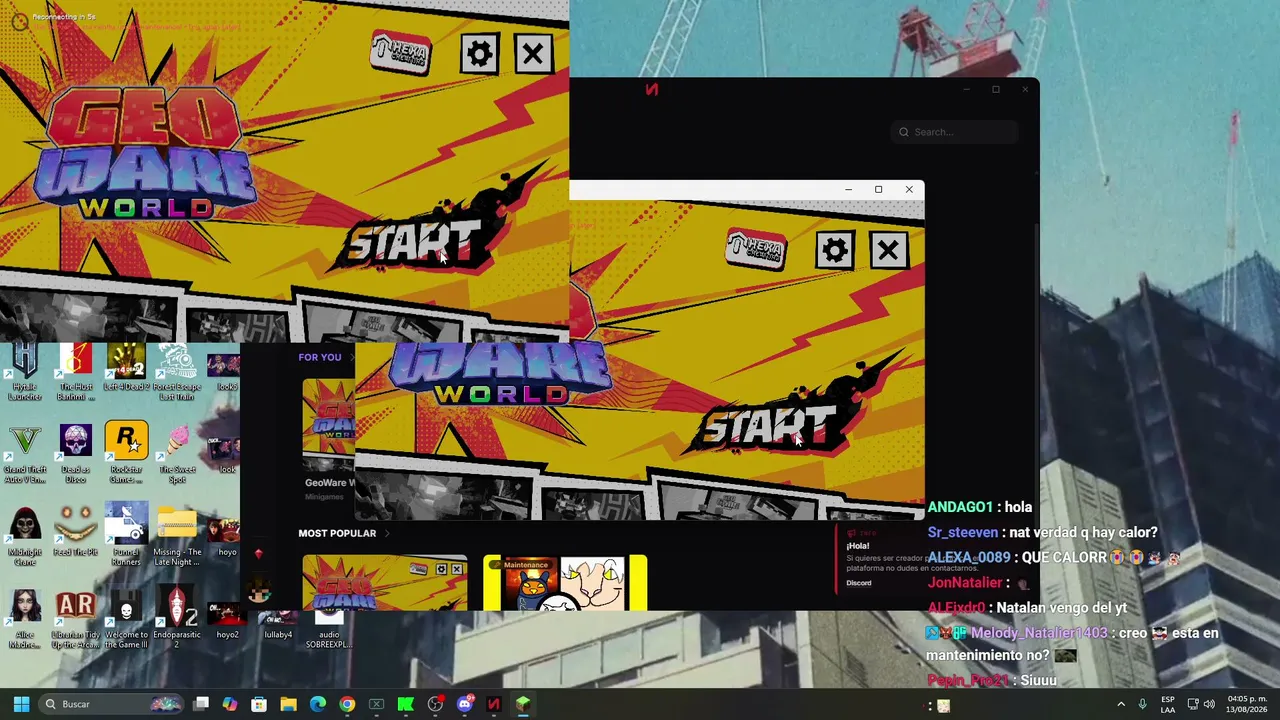Open the clock showing 04:05 p. m.
This screenshot has height=720, width=1280.
1246,704
